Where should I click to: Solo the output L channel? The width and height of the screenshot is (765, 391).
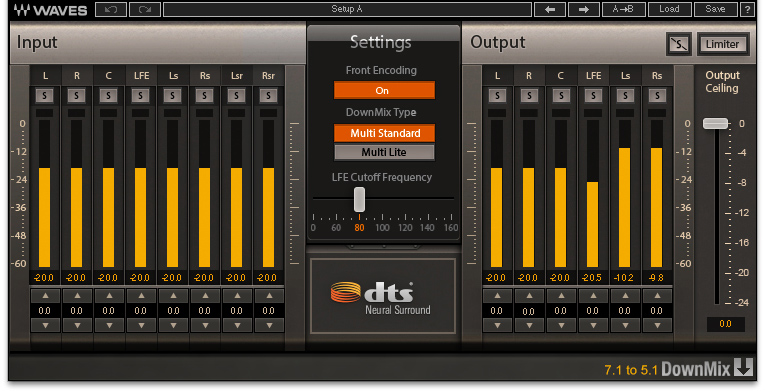pyautogui.click(x=497, y=96)
